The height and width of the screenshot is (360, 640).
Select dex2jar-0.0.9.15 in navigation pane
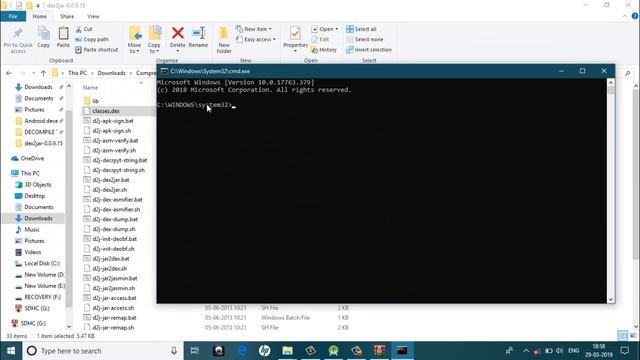tap(43, 144)
